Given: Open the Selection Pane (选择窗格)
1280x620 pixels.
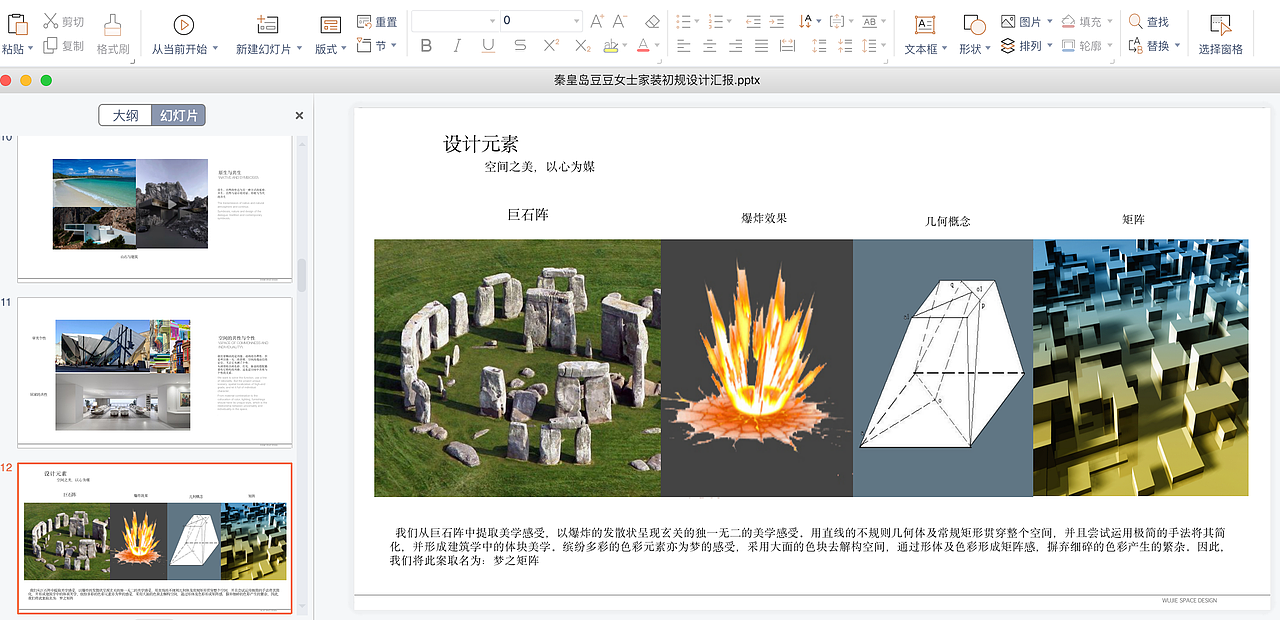Looking at the screenshot, I should [1221, 33].
